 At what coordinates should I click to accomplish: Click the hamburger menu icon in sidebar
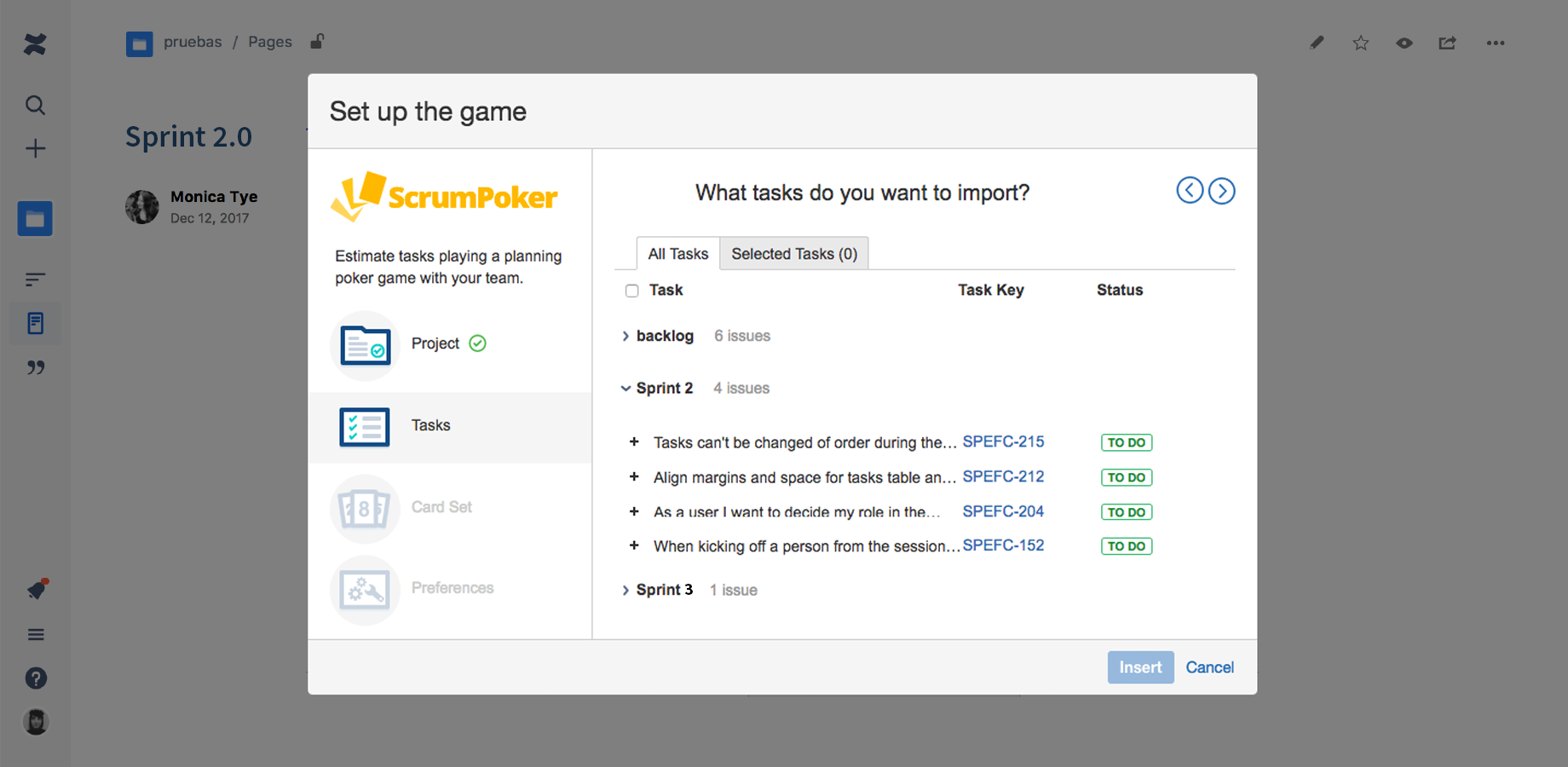tap(36, 635)
